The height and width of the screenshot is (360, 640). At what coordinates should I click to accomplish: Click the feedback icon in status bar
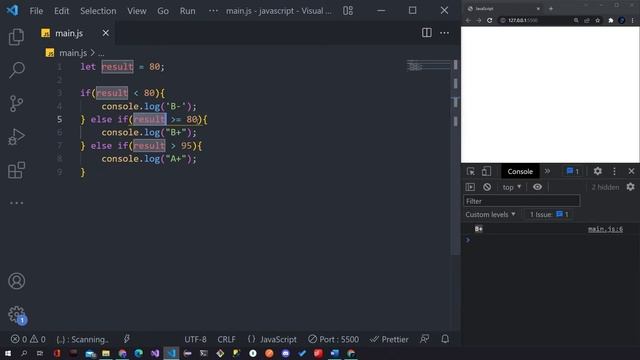click(x=424, y=339)
